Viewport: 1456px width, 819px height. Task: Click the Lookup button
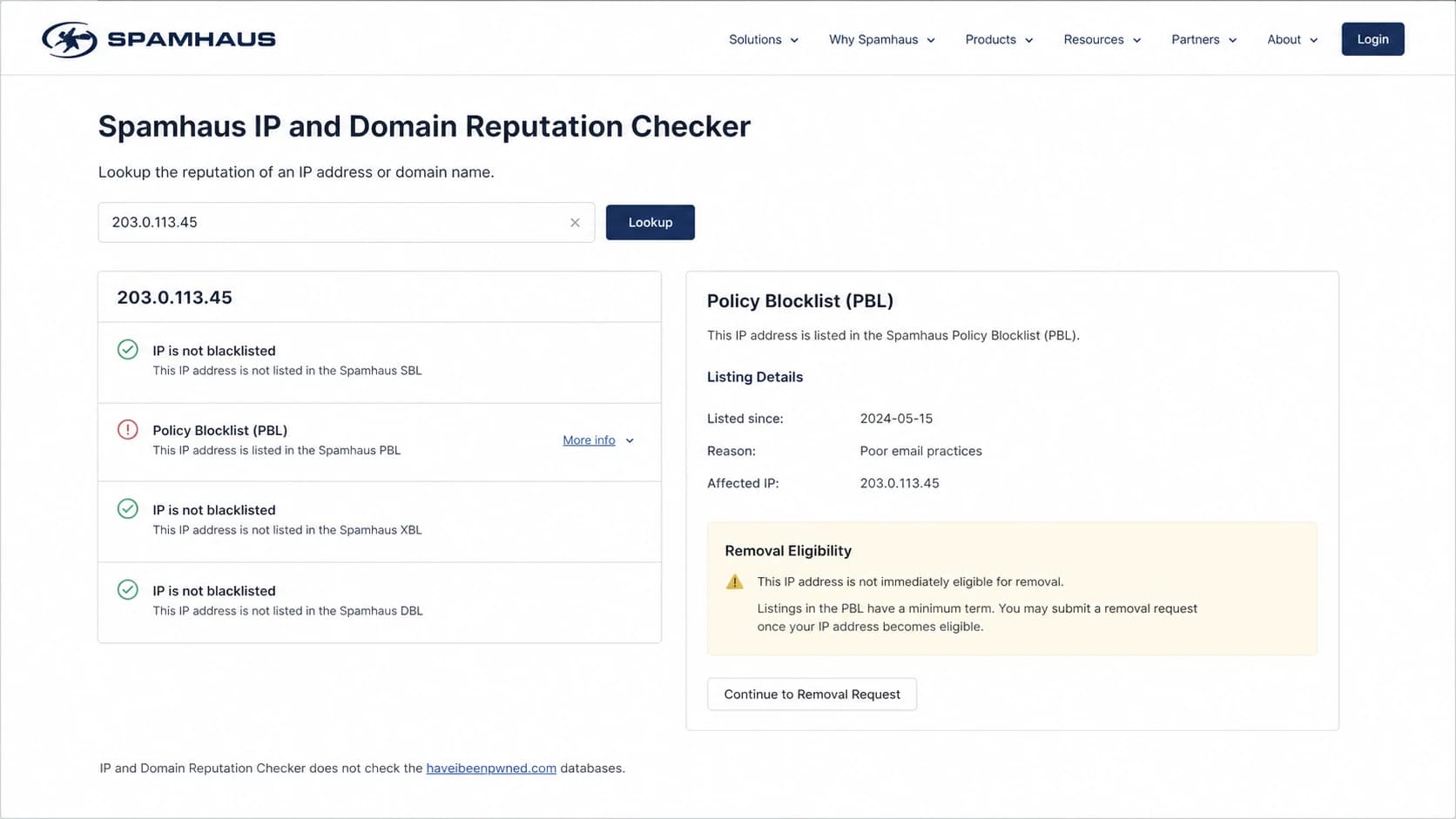click(x=650, y=222)
